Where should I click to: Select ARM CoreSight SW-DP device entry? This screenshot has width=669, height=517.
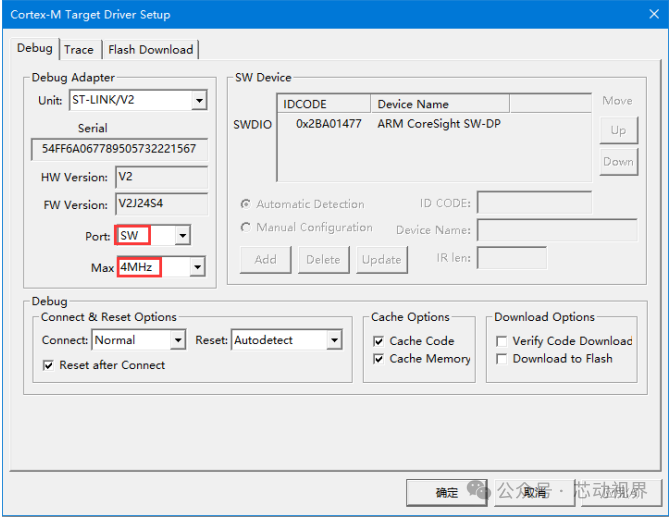coord(439,124)
